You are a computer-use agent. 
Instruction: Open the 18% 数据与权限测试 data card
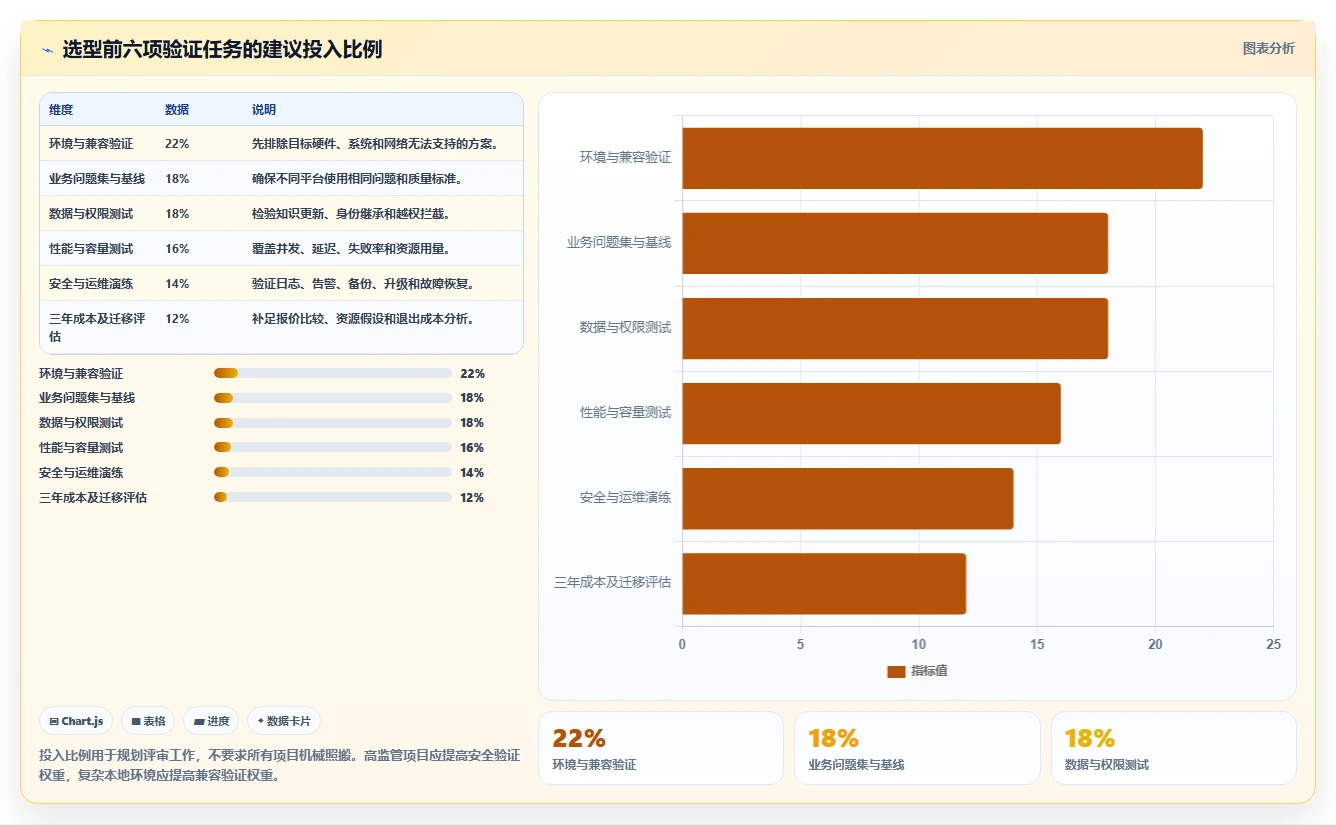pyautogui.click(x=1173, y=748)
